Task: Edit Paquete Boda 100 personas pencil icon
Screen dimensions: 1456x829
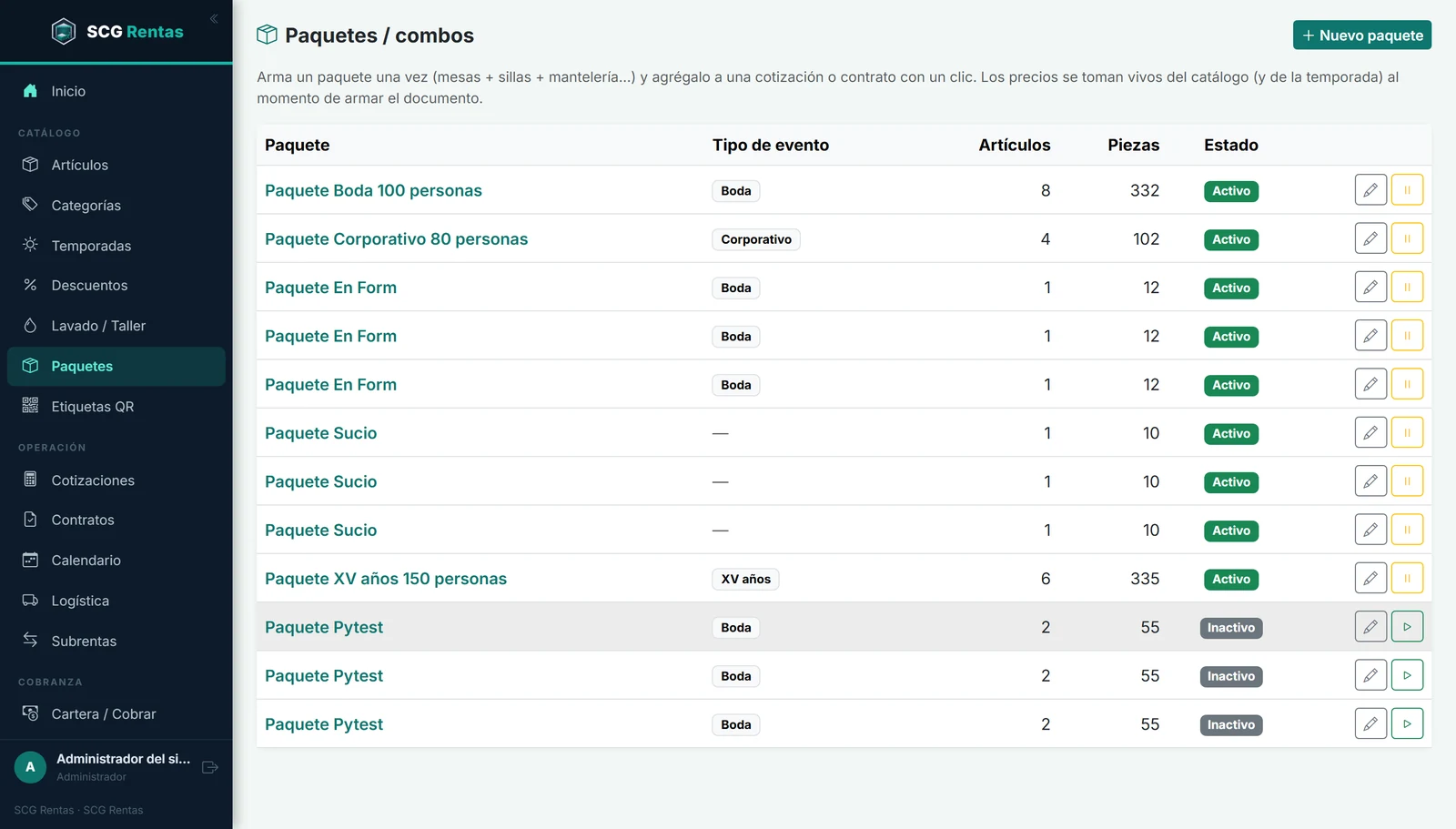Action: tap(1370, 190)
